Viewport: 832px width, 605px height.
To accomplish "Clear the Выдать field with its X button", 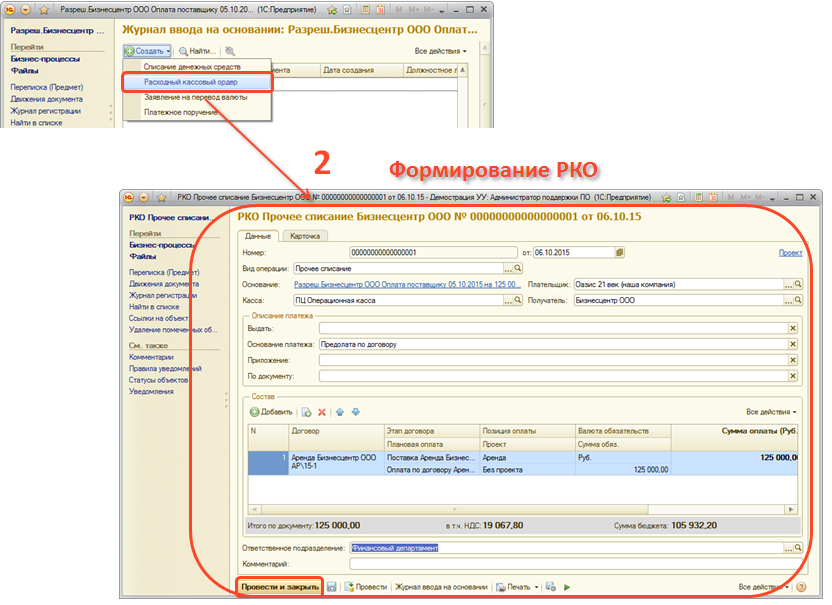I will 793,328.
